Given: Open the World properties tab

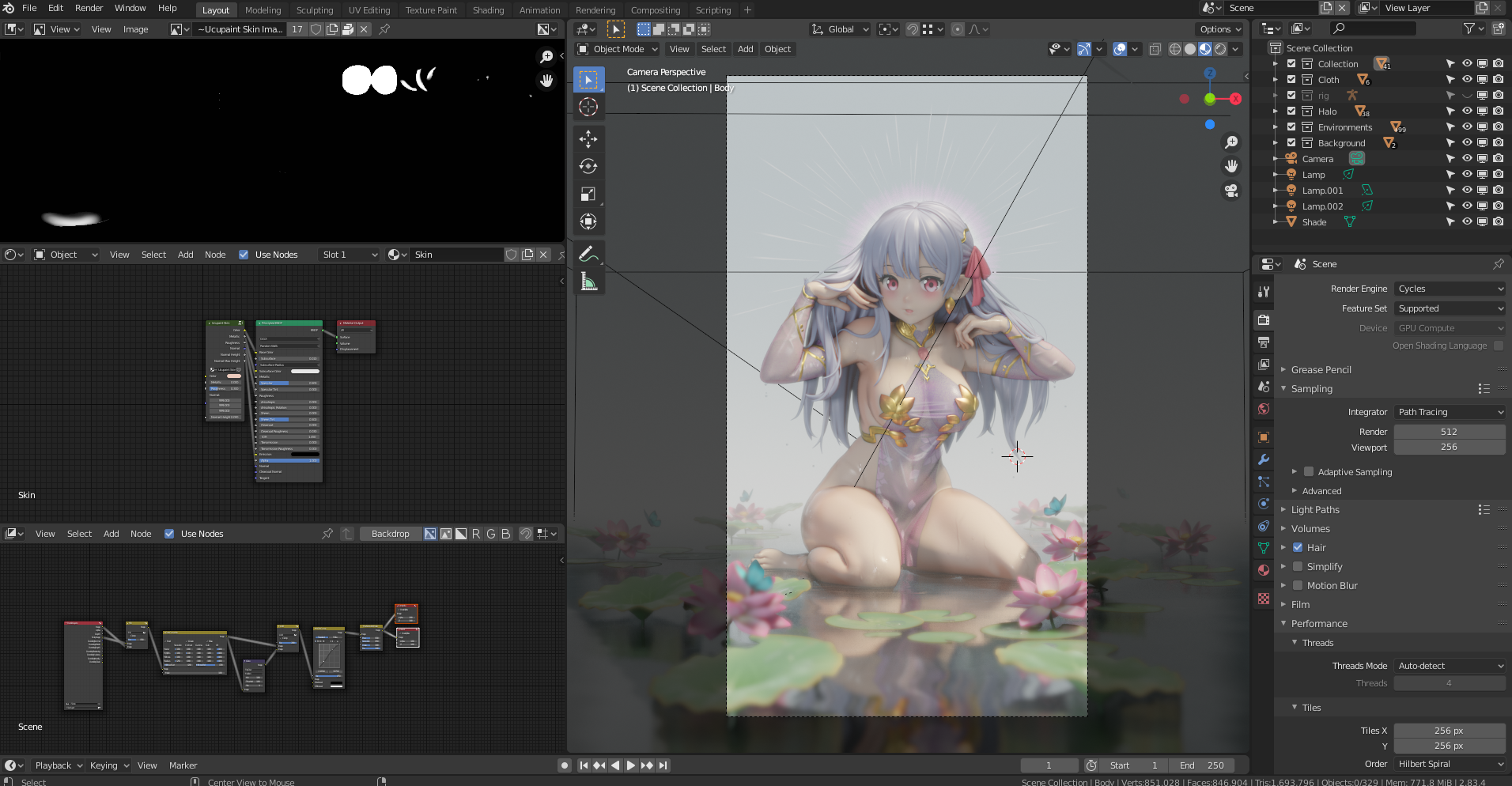Looking at the screenshot, I should tap(1264, 409).
